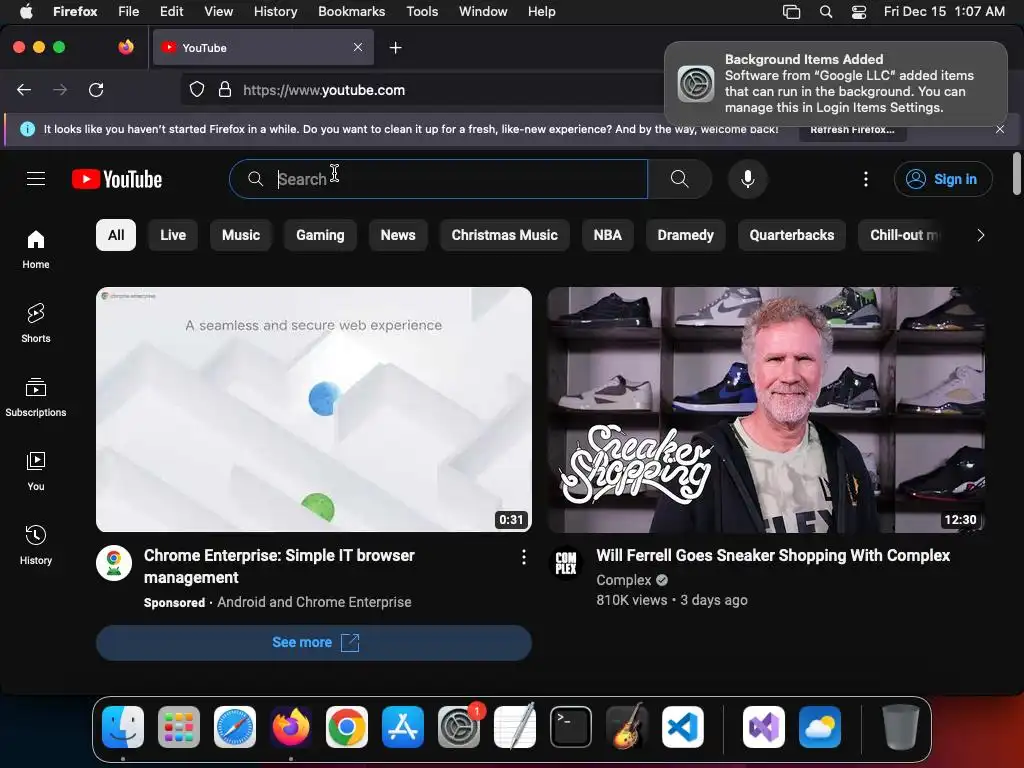The height and width of the screenshot is (768, 1024).
Task: Open Shorts in sidebar
Action: tap(36, 323)
